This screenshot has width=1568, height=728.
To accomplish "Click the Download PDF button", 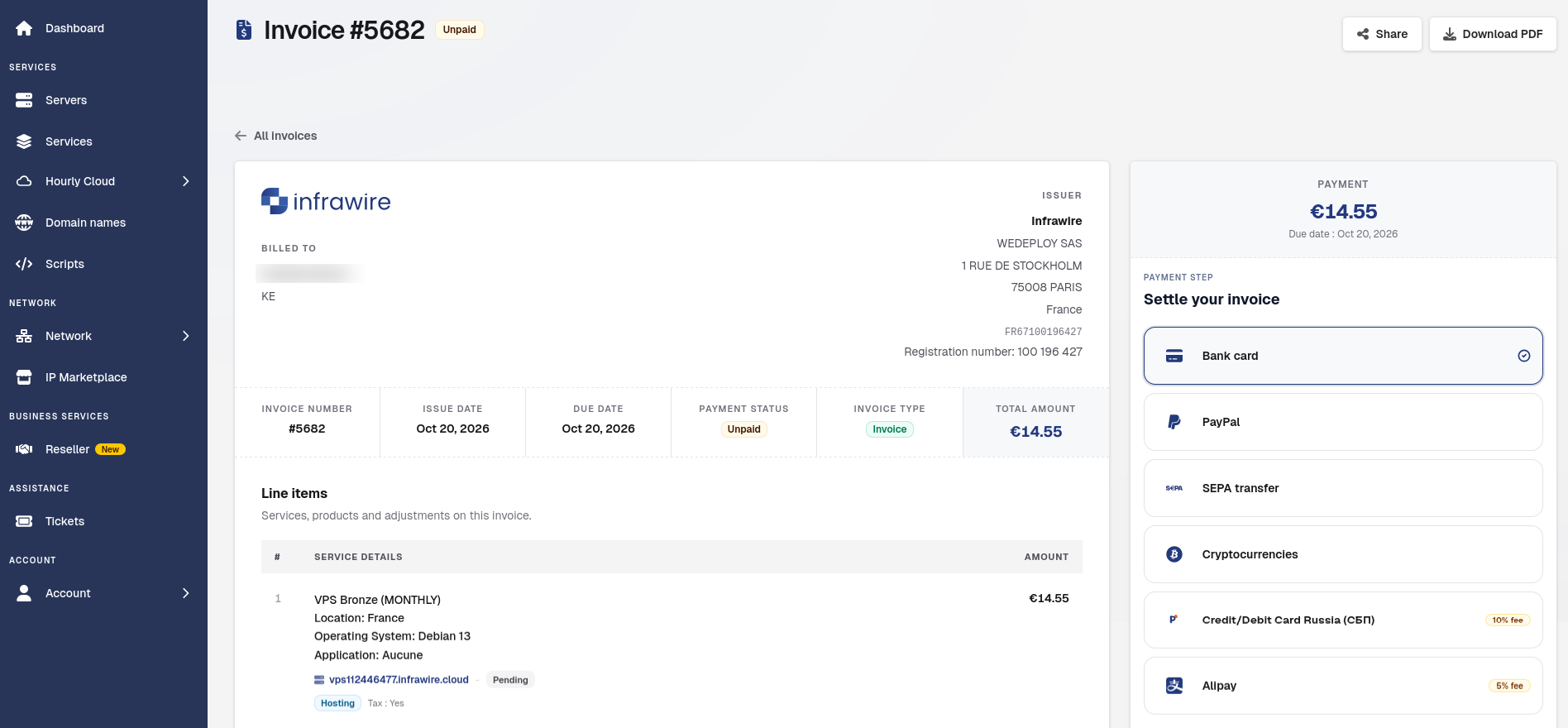I will click(x=1493, y=34).
